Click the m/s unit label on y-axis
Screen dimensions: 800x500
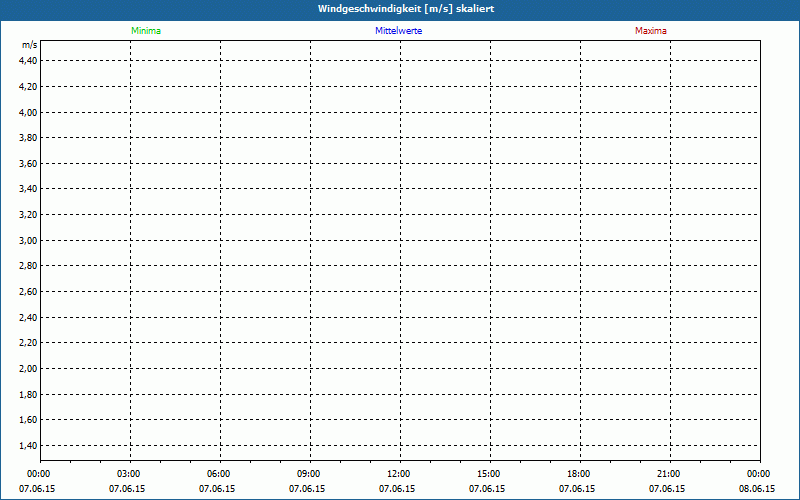point(30,45)
